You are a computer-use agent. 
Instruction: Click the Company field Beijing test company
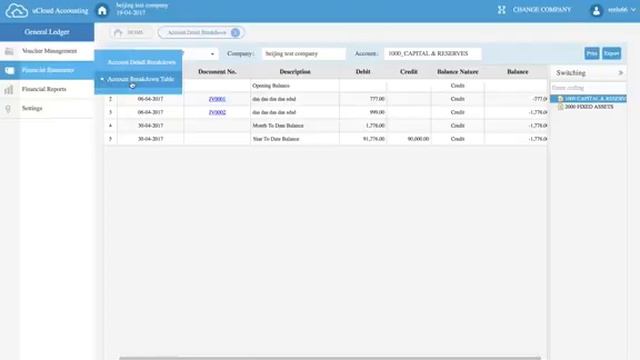(x=304, y=53)
